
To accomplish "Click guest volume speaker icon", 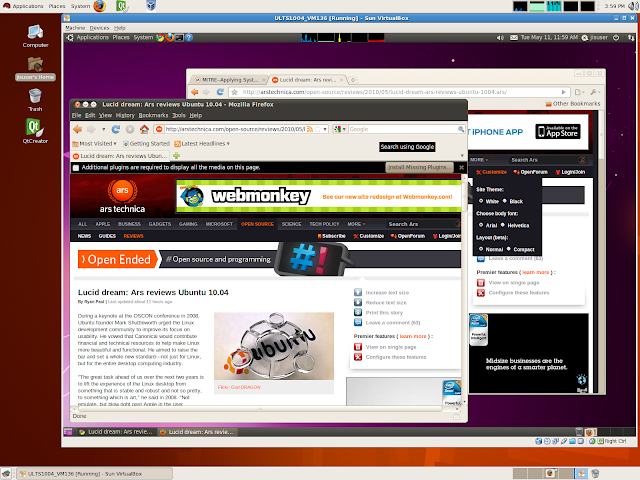I will [x=500, y=38].
